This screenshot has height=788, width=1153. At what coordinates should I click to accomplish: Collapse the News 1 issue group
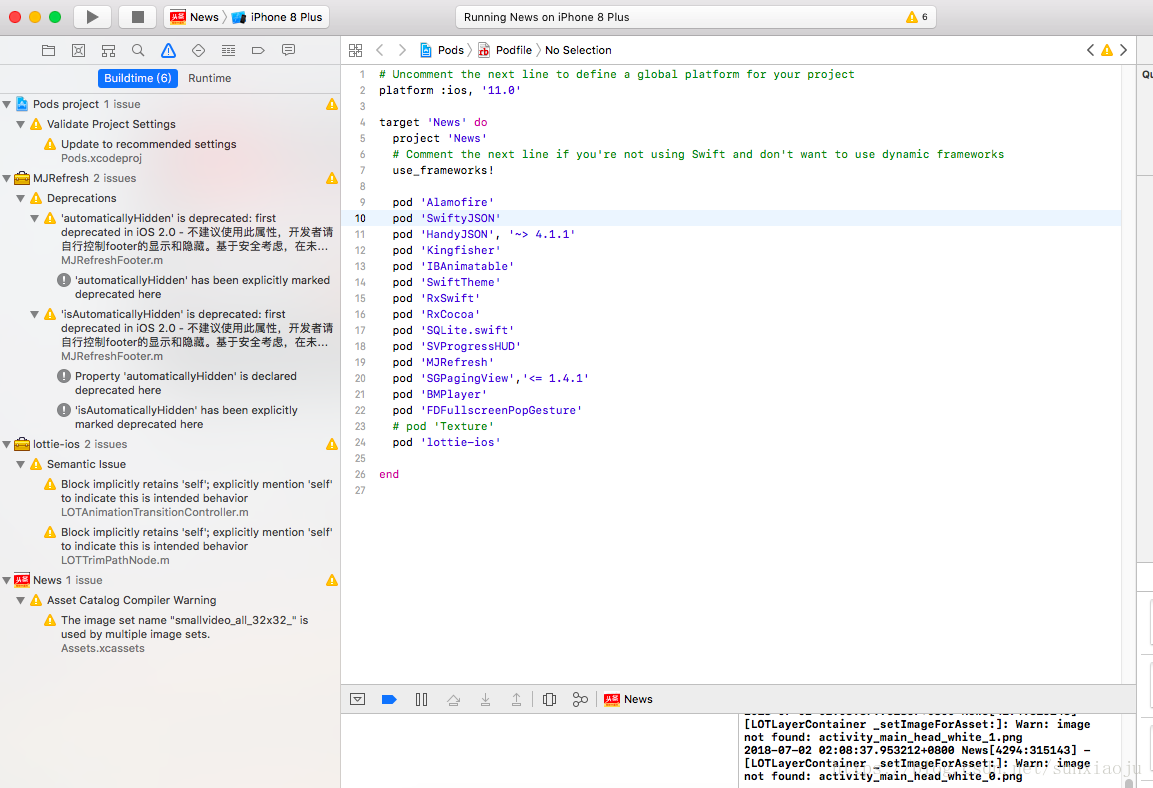click(x=7, y=581)
